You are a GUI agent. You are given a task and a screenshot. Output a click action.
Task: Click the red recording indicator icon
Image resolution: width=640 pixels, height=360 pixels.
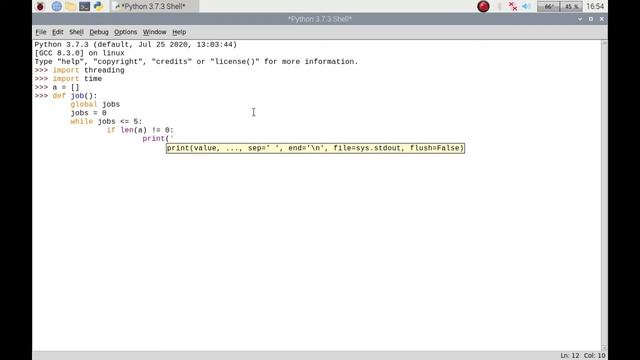pyautogui.click(x=483, y=6)
